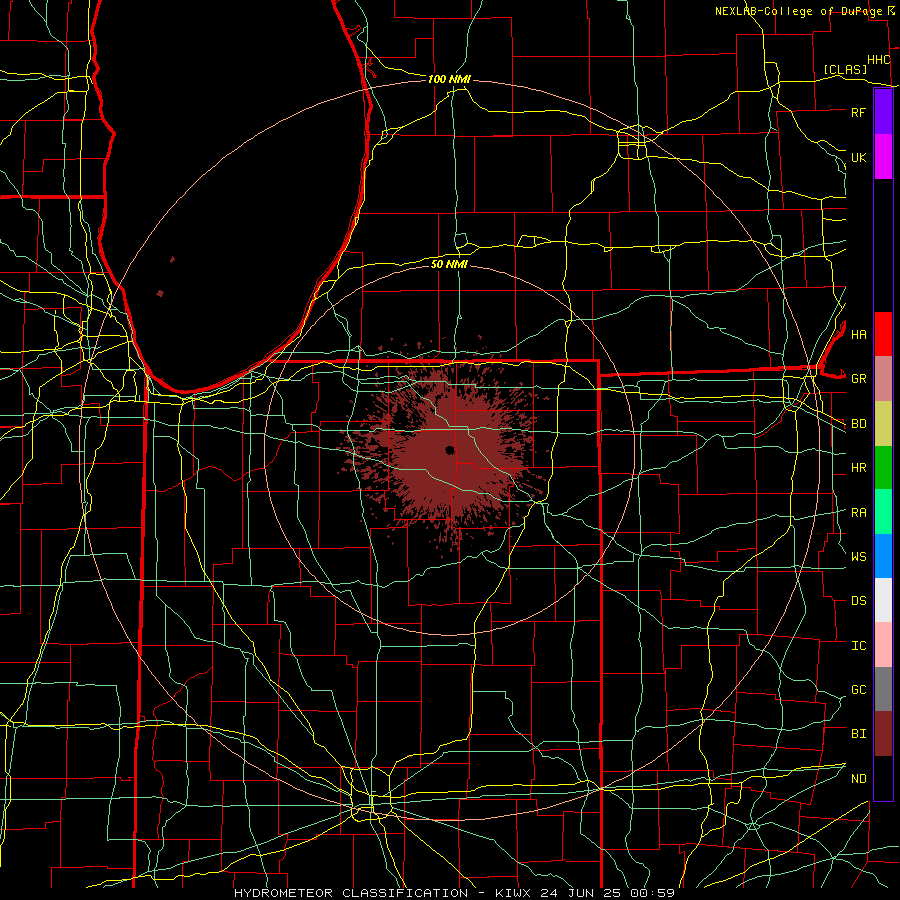Click the DS legend label
This screenshot has width=900, height=900.
pyautogui.click(x=858, y=601)
